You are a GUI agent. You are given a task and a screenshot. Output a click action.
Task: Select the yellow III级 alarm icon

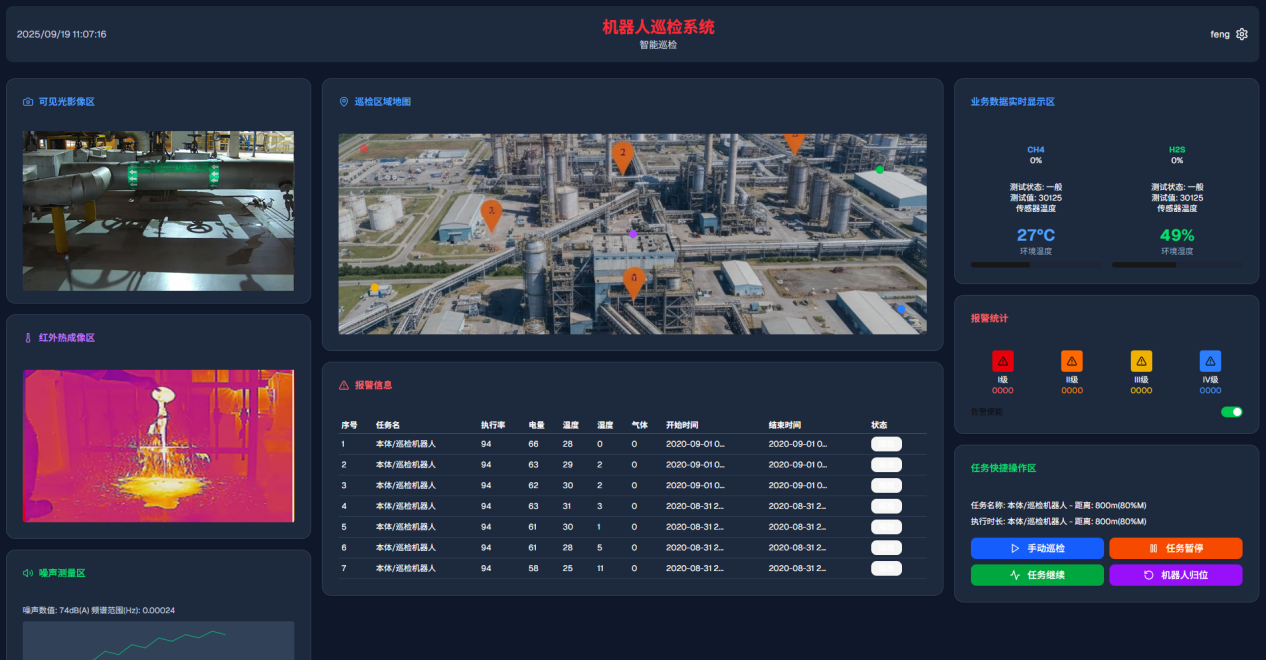[1141, 361]
